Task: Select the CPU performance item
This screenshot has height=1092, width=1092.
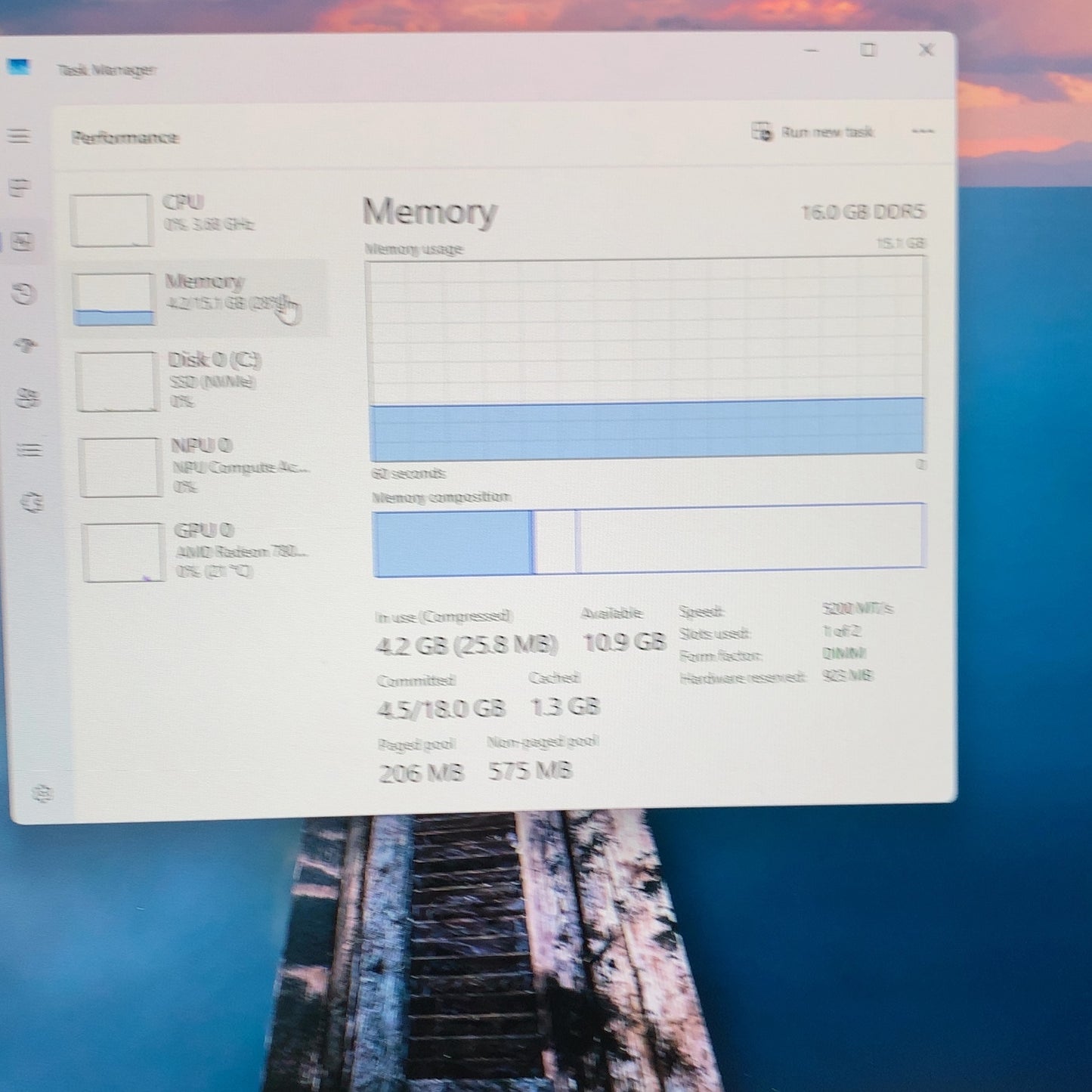Action: click(199, 219)
